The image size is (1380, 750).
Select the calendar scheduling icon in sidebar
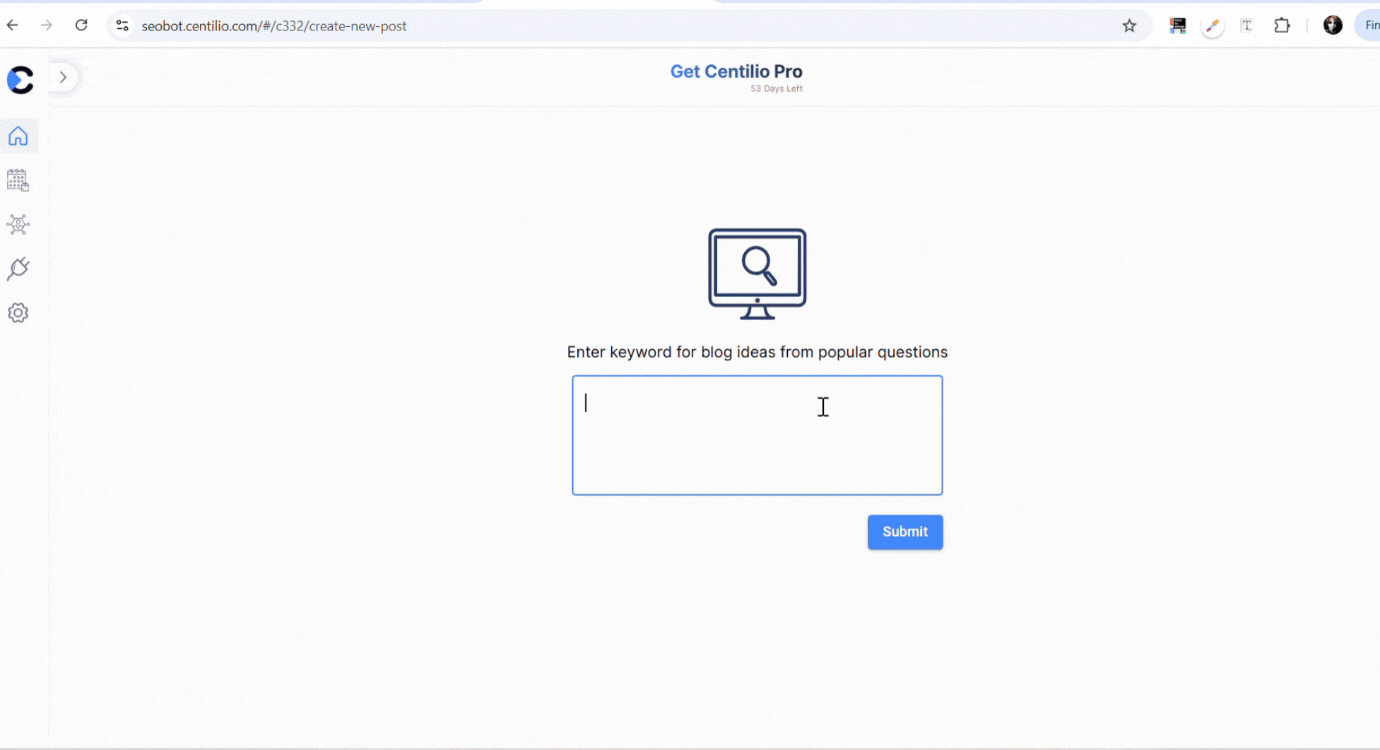18,180
